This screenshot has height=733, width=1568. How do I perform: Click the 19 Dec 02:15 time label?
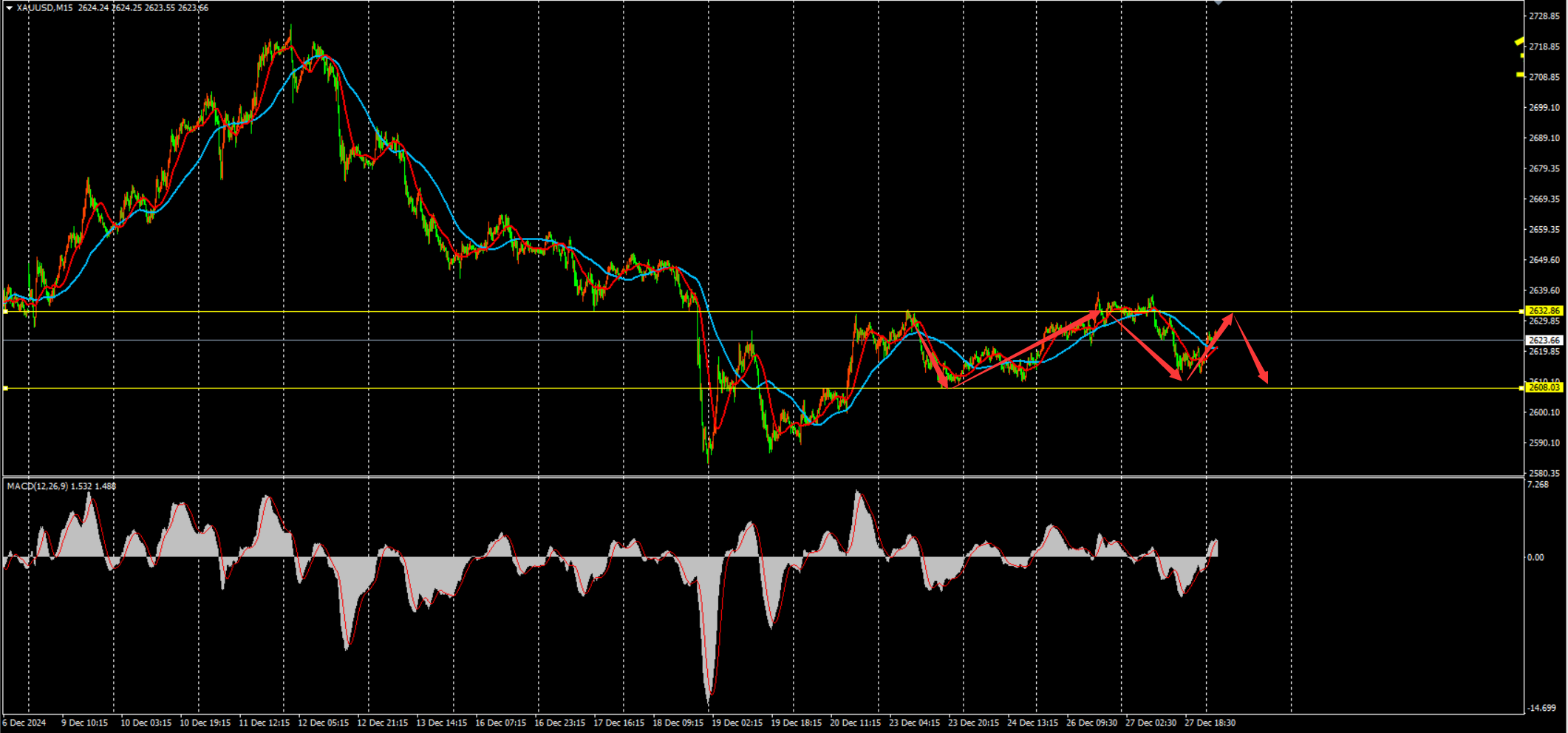(737, 723)
